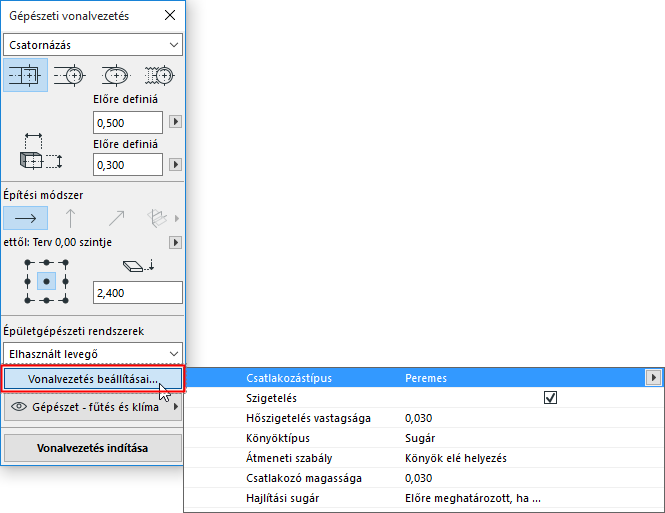The image size is (665, 513).
Task: Select the Átmeneti szabály row
Action: 424,458
